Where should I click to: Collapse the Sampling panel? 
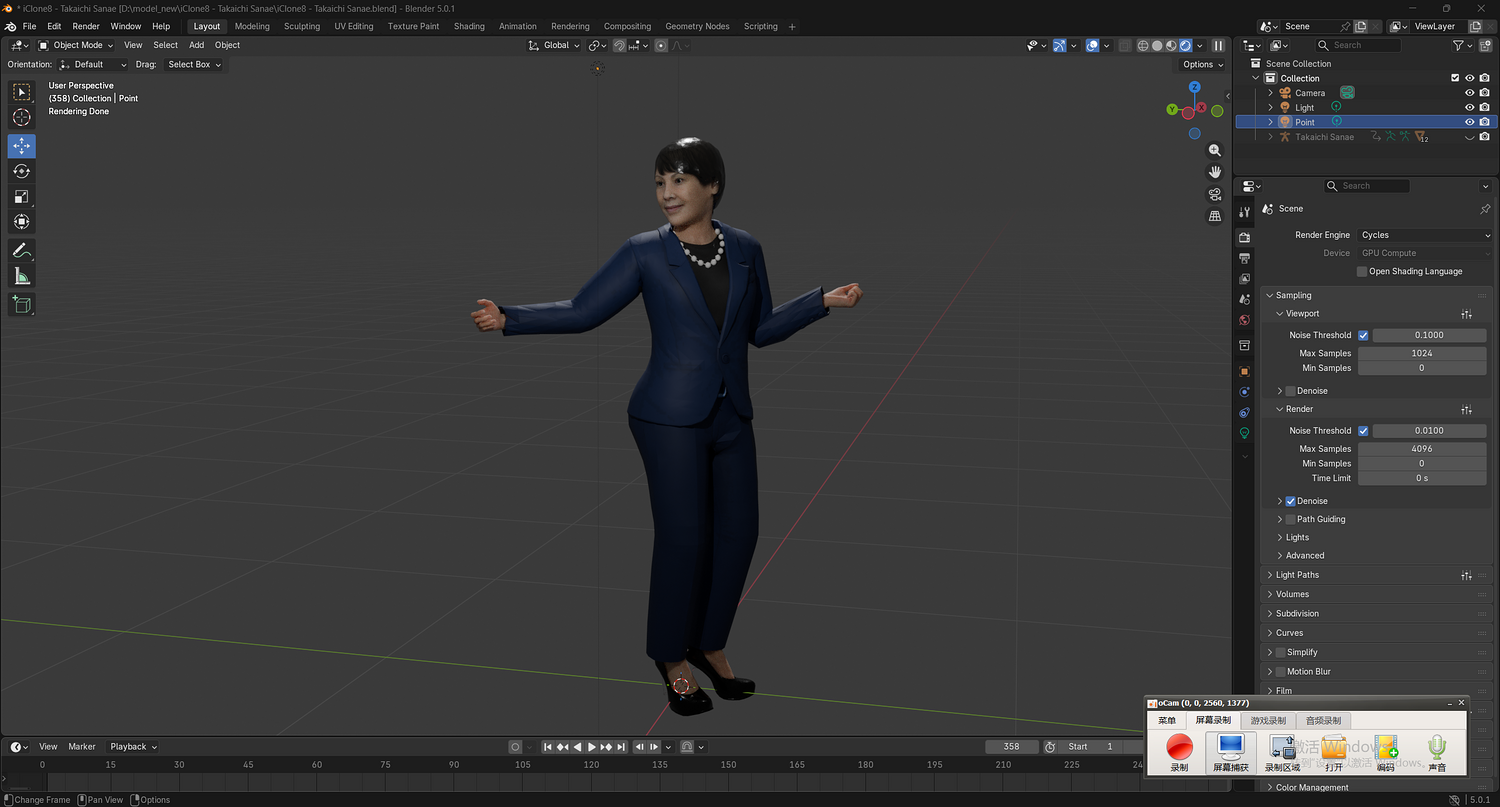coord(1293,295)
